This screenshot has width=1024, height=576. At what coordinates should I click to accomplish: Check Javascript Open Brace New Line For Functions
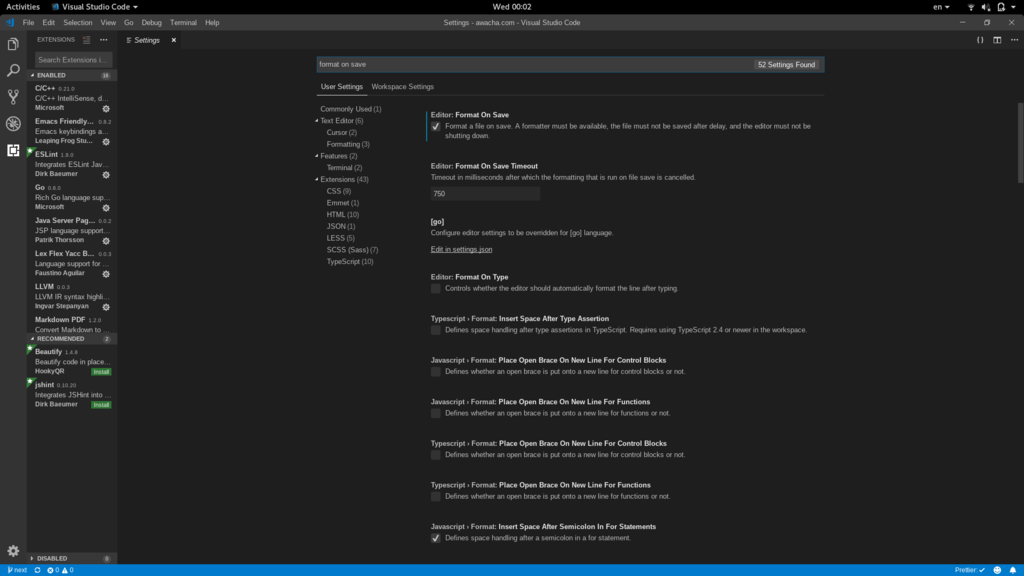(436, 413)
